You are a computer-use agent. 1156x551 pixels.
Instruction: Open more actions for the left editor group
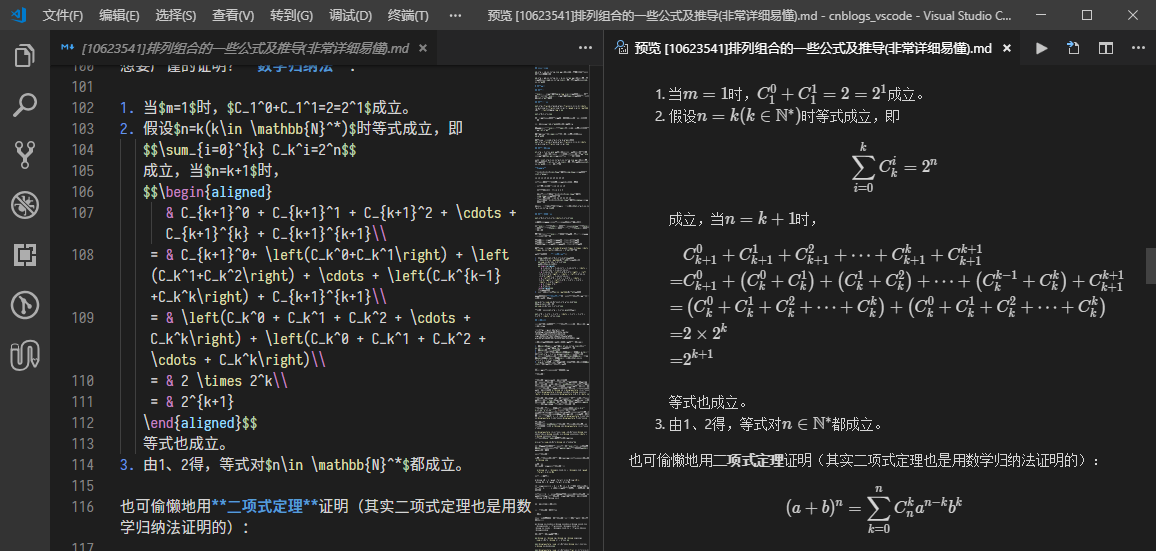pyautogui.click(x=585, y=48)
